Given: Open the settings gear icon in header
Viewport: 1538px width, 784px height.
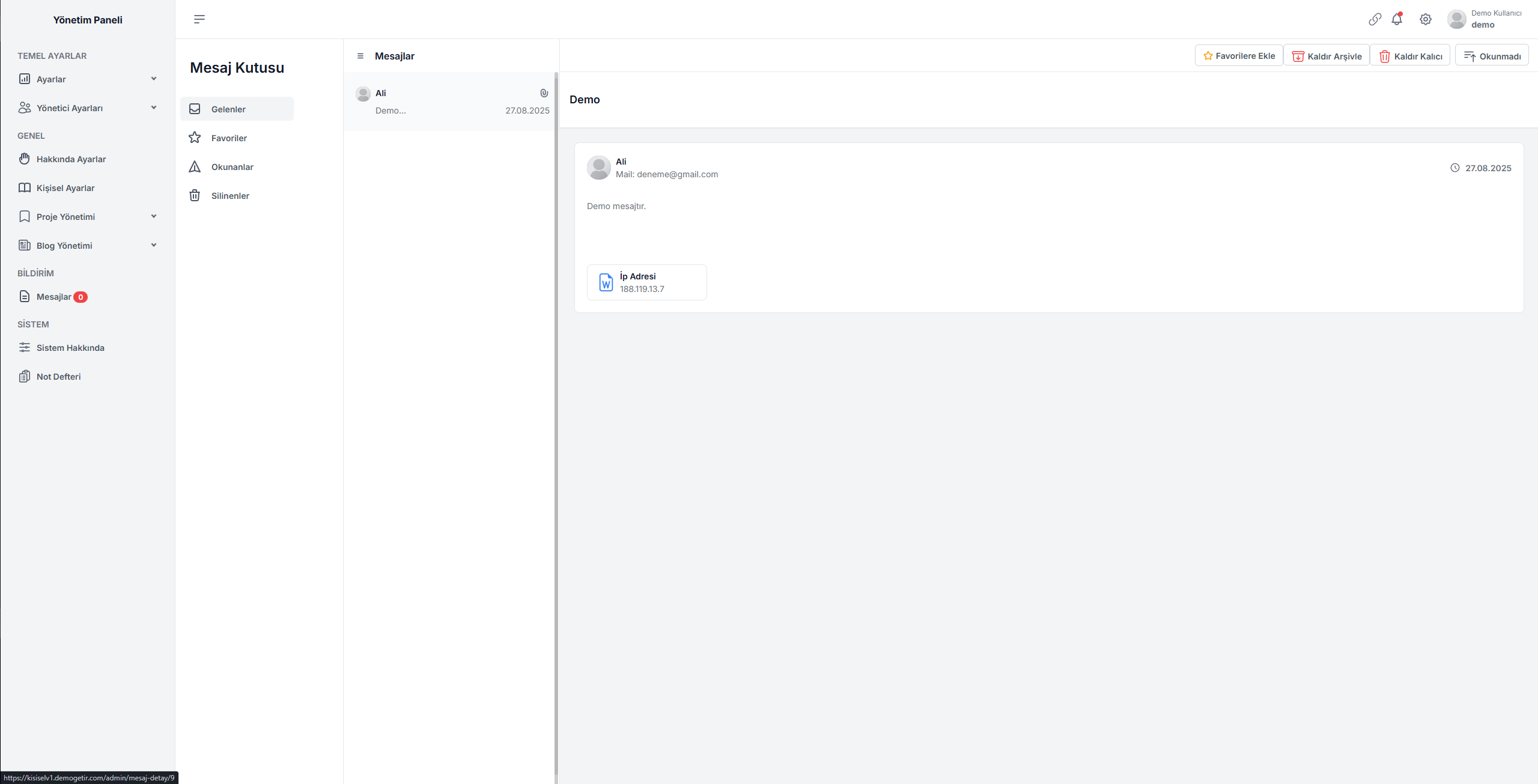Looking at the screenshot, I should tap(1425, 19).
